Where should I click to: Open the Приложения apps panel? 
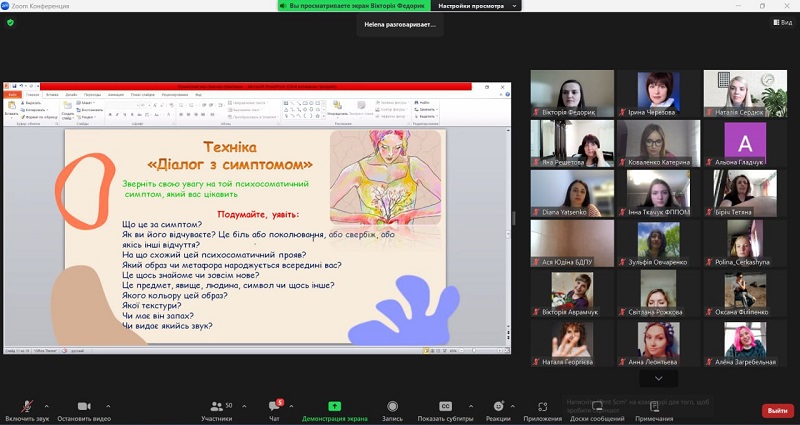point(543,410)
